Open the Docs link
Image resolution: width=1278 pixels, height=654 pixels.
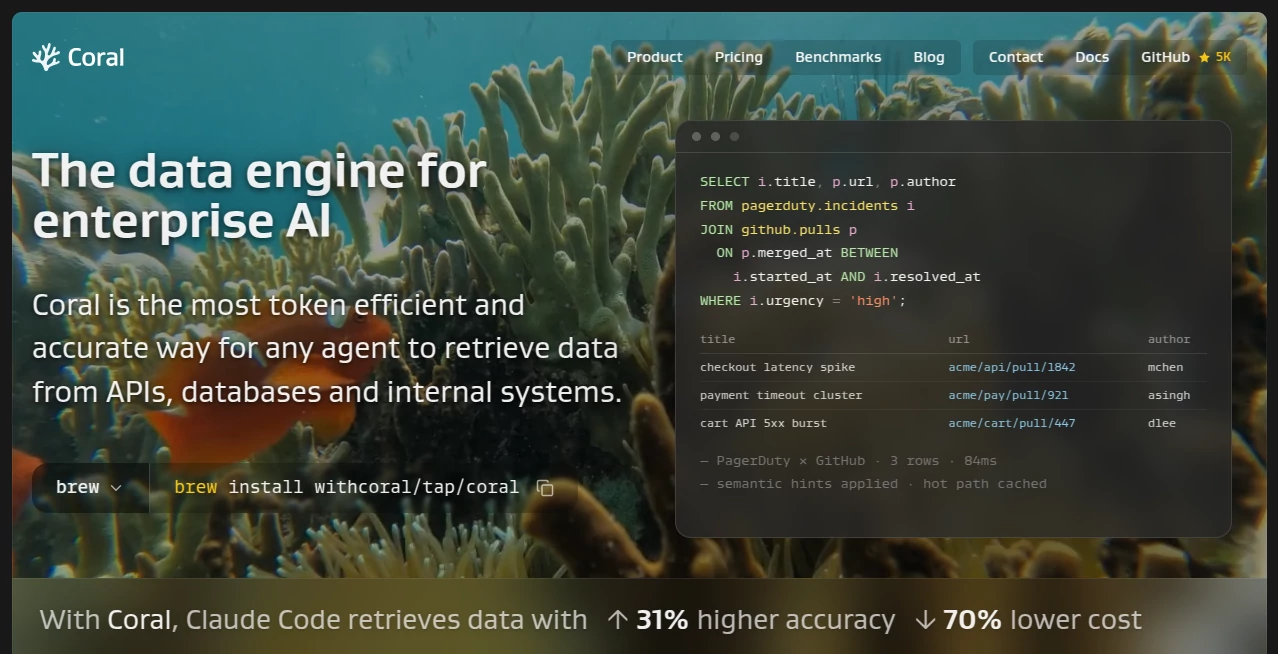[x=1092, y=57]
